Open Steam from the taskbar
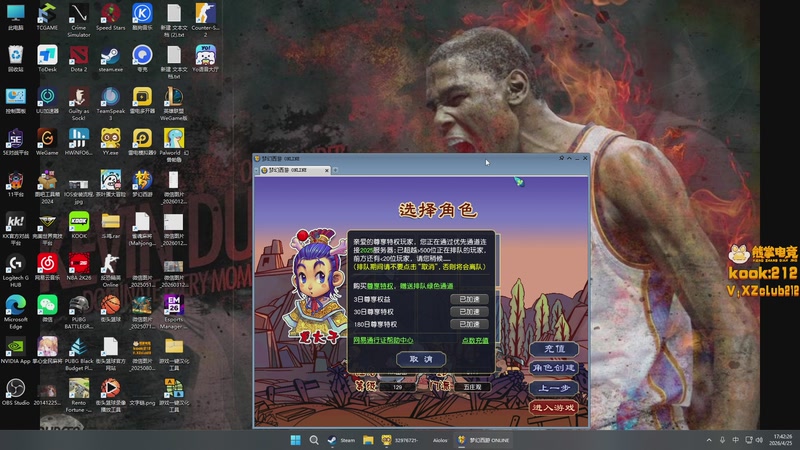 (x=342, y=440)
